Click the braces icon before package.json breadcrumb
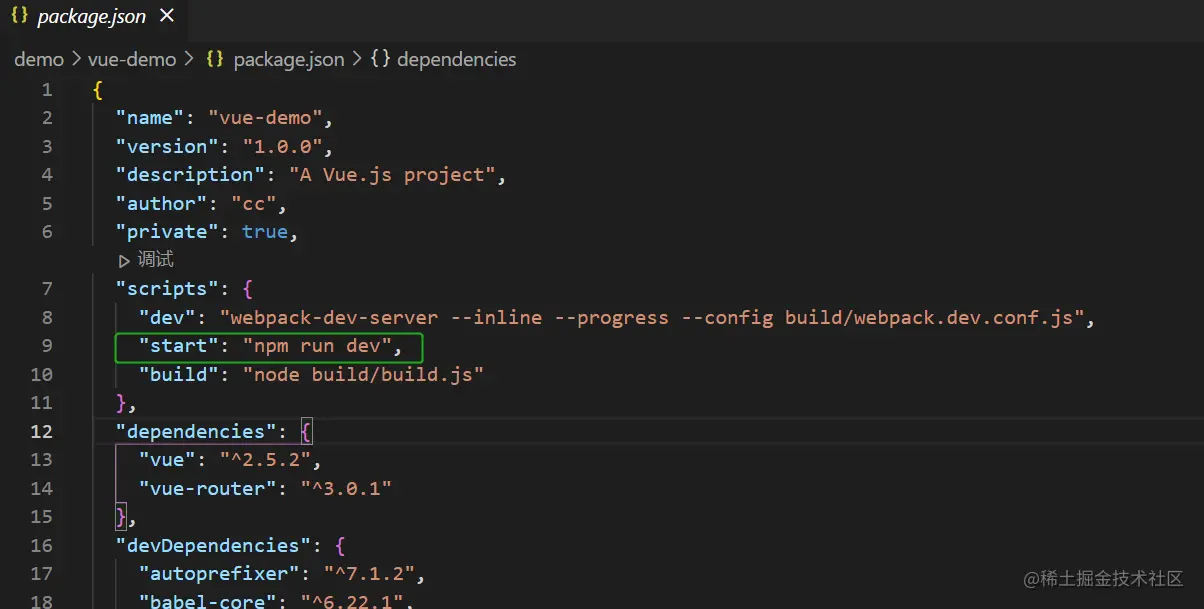This screenshot has height=609, width=1204. pos(215,59)
